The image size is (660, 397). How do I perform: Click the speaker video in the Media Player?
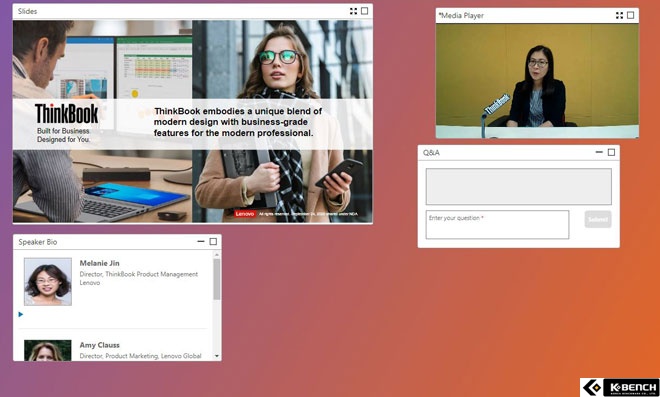[x=537, y=81]
